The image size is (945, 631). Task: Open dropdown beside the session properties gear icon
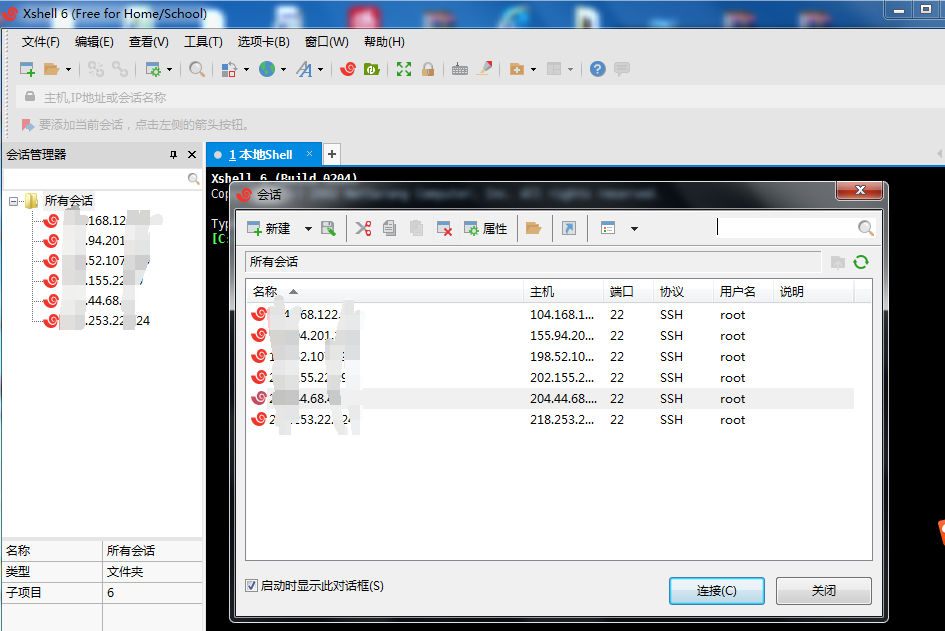pos(169,70)
